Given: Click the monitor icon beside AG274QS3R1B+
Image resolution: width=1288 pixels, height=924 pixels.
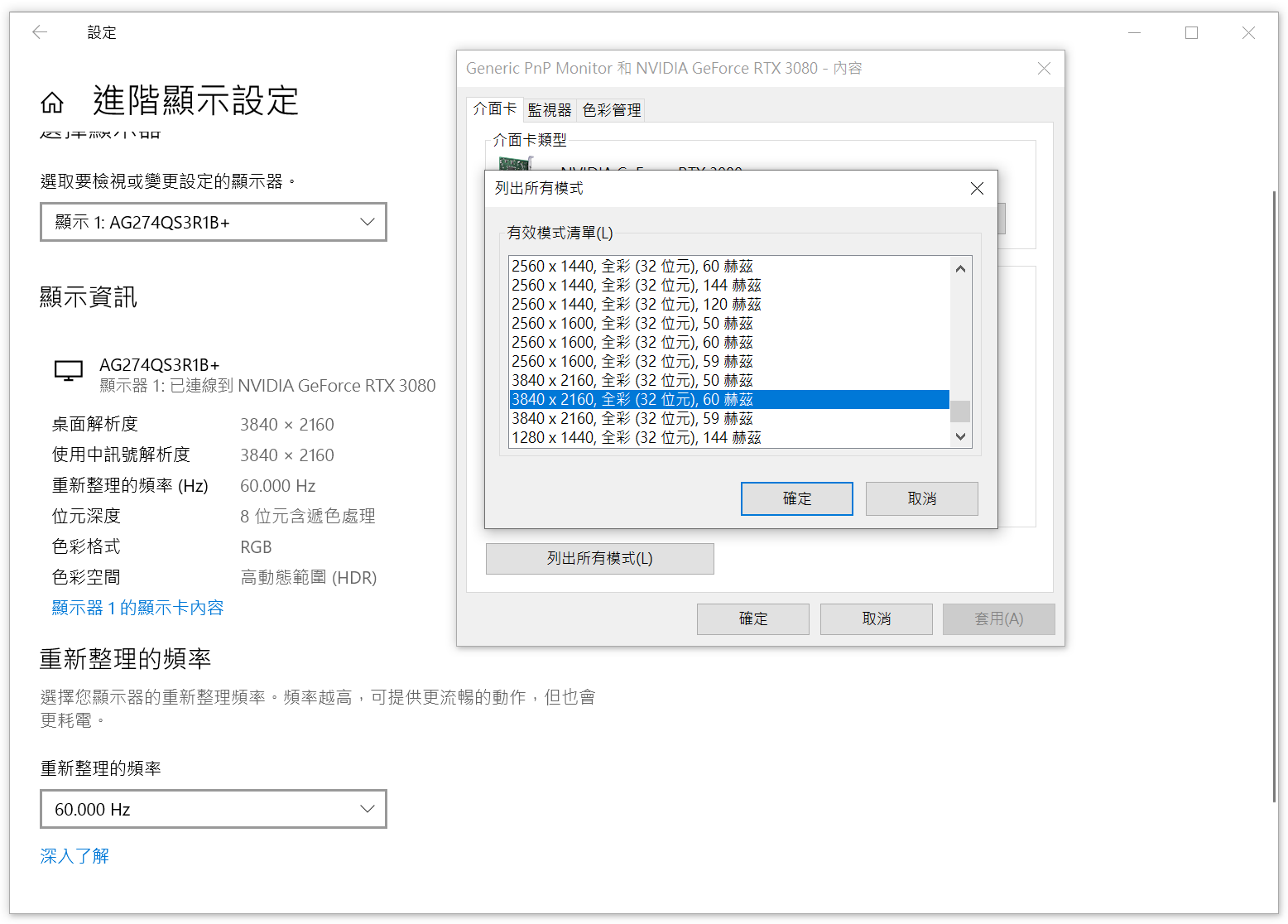Looking at the screenshot, I should click(x=69, y=371).
